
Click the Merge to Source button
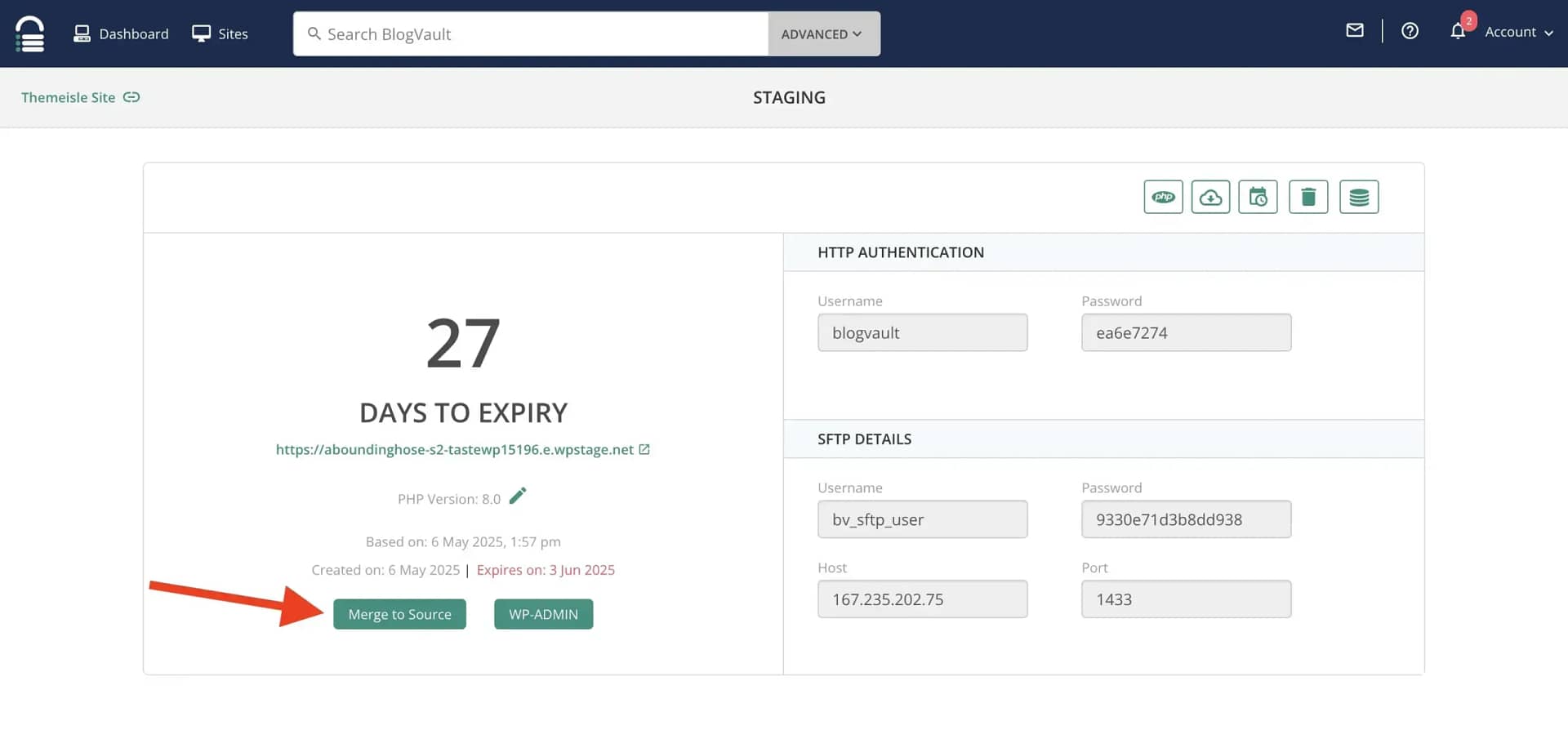click(x=399, y=614)
